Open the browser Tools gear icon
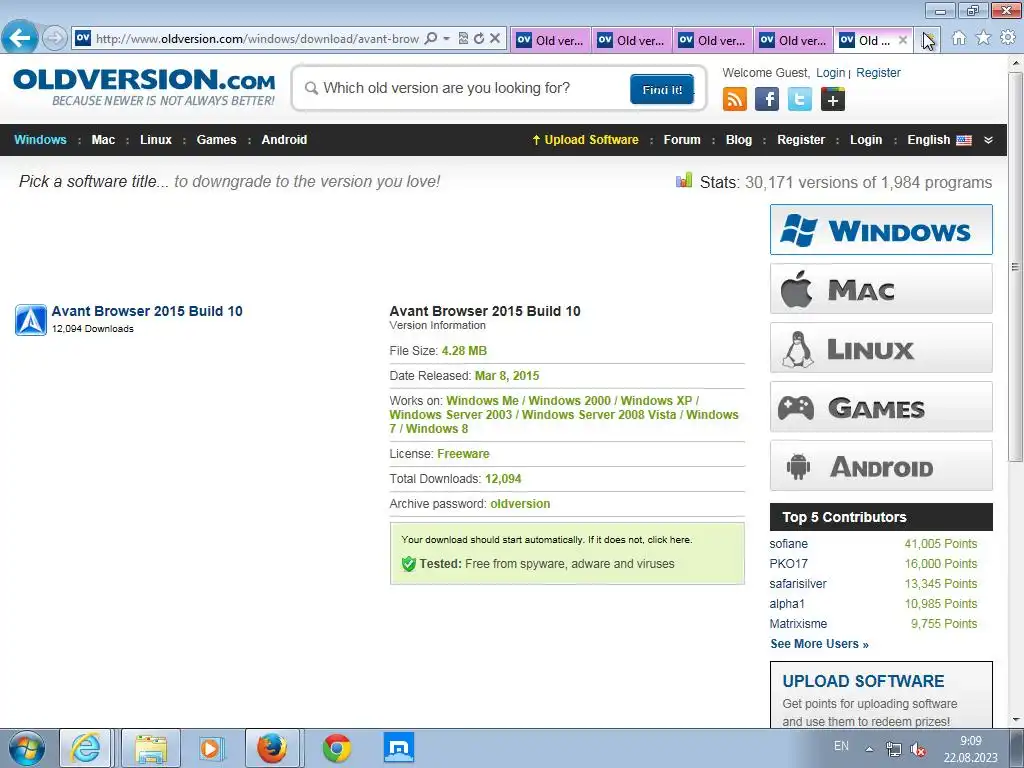 pyautogui.click(x=1008, y=38)
